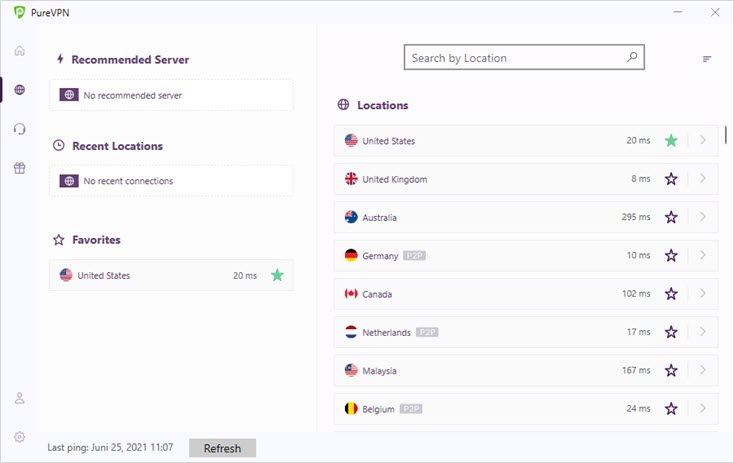Viewport: 734px width, 463px height.
Task: Favorite Belgium with its star
Action: pyautogui.click(x=671, y=409)
